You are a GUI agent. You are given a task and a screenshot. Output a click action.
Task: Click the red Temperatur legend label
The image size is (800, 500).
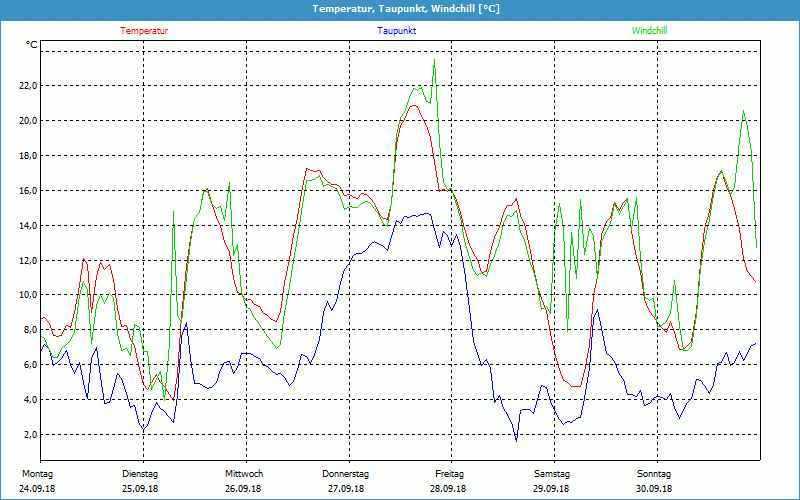[x=144, y=31]
